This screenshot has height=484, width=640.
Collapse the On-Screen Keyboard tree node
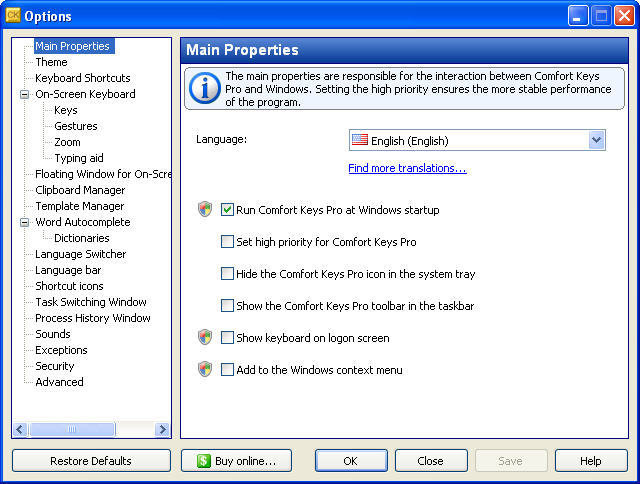pos(24,94)
